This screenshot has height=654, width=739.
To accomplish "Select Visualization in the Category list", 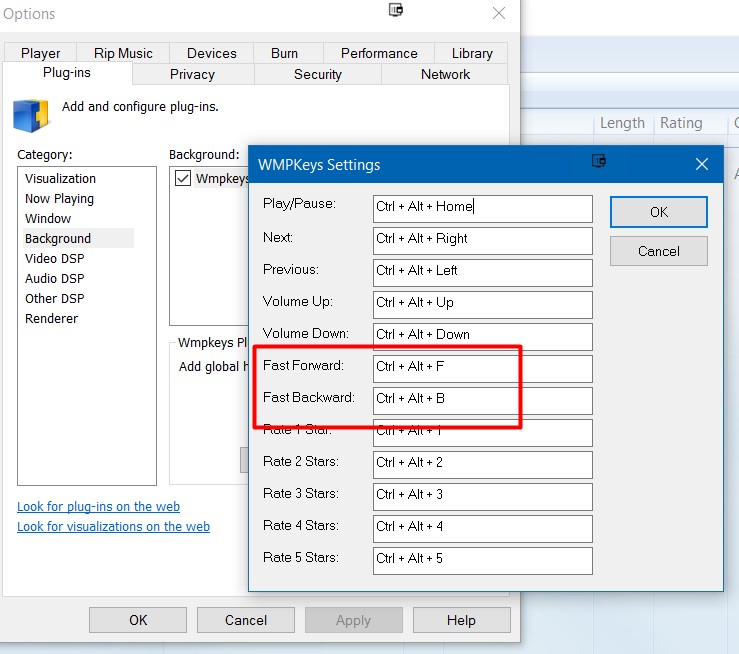I will click(x=60, y=179).
